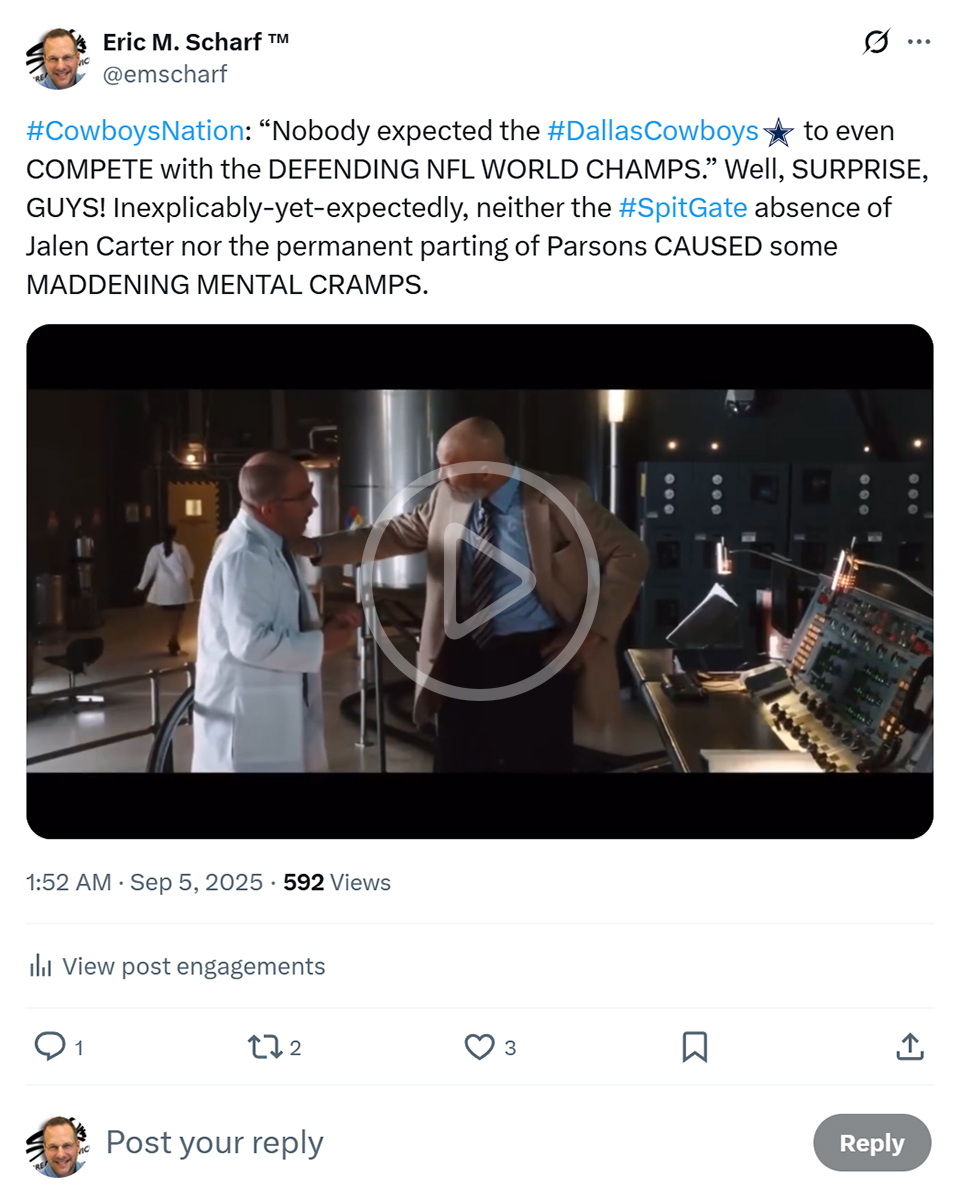Open the #DallasCowboys hashtag link
This screenshot has width=960, height=1200.
click(653, 131)
